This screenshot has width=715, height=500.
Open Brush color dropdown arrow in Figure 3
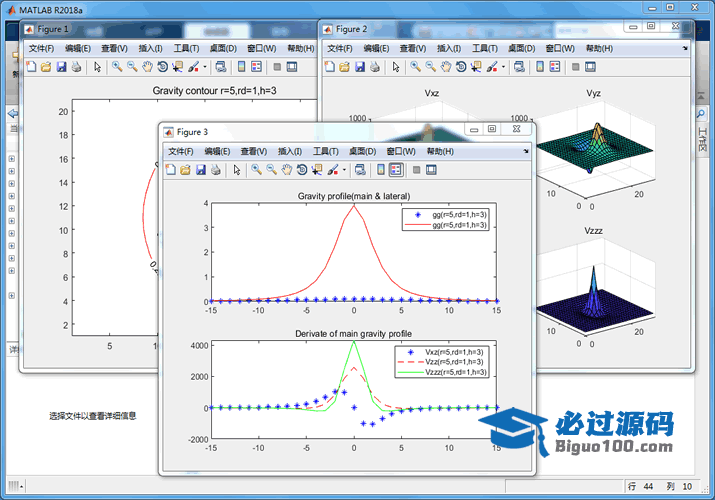pyautogui.click(x=344, y=170)
